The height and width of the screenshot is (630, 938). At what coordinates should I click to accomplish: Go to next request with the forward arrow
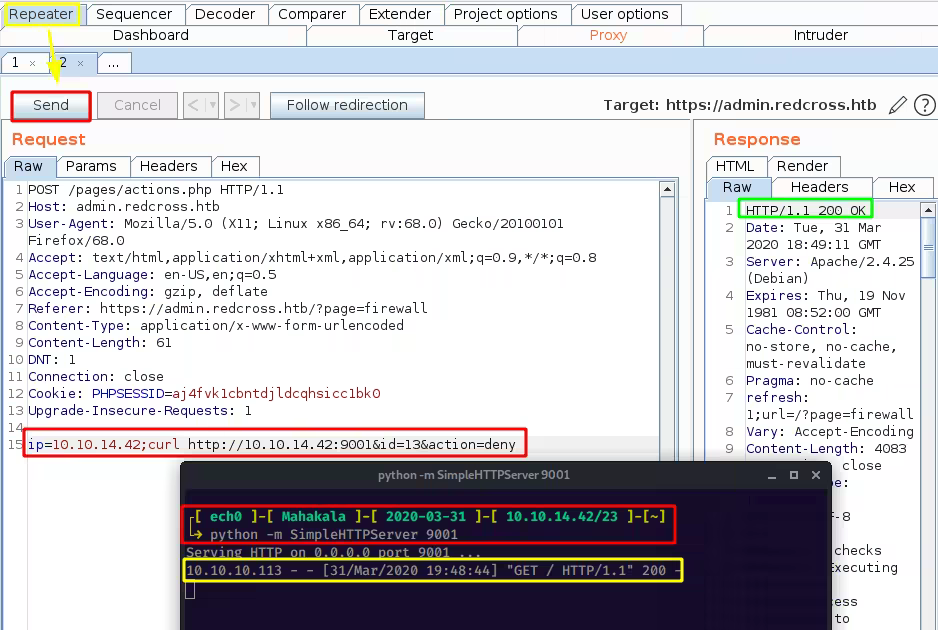tap(235, 105)
